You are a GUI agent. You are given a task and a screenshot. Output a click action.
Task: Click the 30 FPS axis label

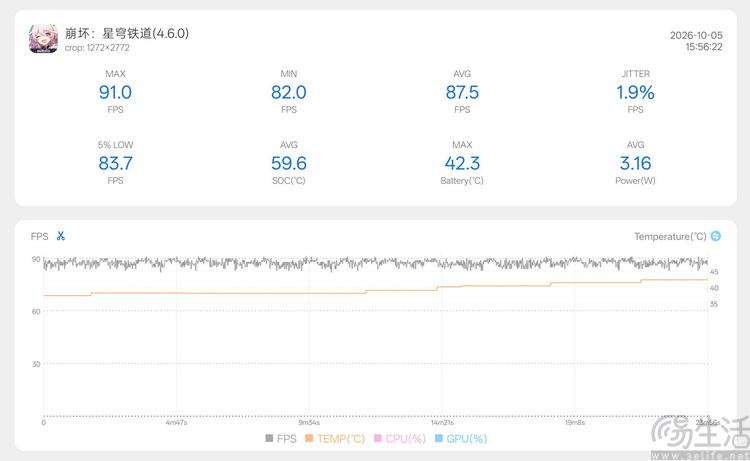coord(36,364)
